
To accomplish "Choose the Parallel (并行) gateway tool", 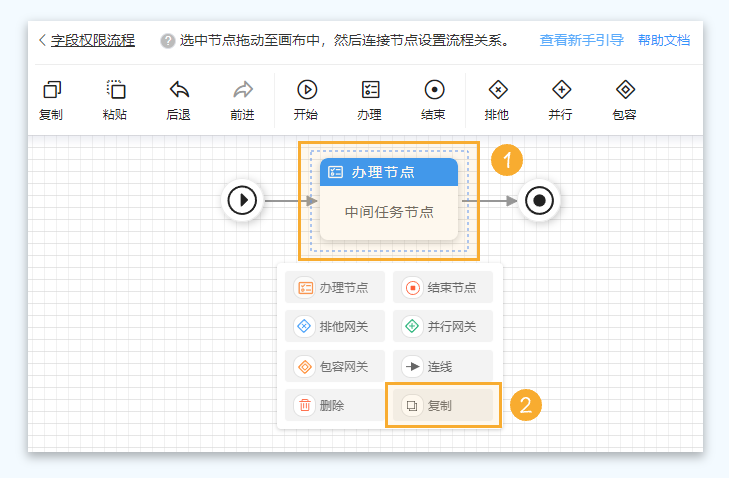I will (x=560, y=91).
